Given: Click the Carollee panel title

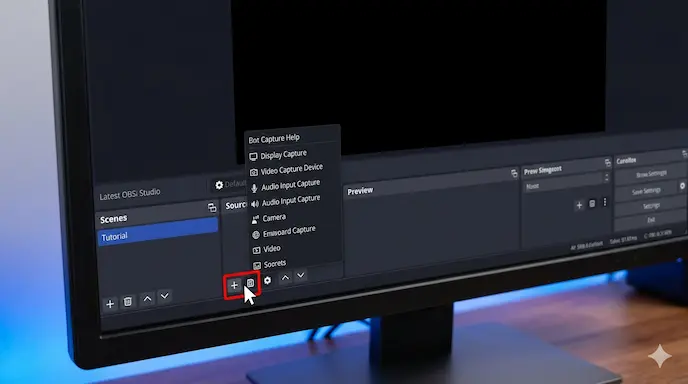Looking at the screenshot, I should [626, 161].
